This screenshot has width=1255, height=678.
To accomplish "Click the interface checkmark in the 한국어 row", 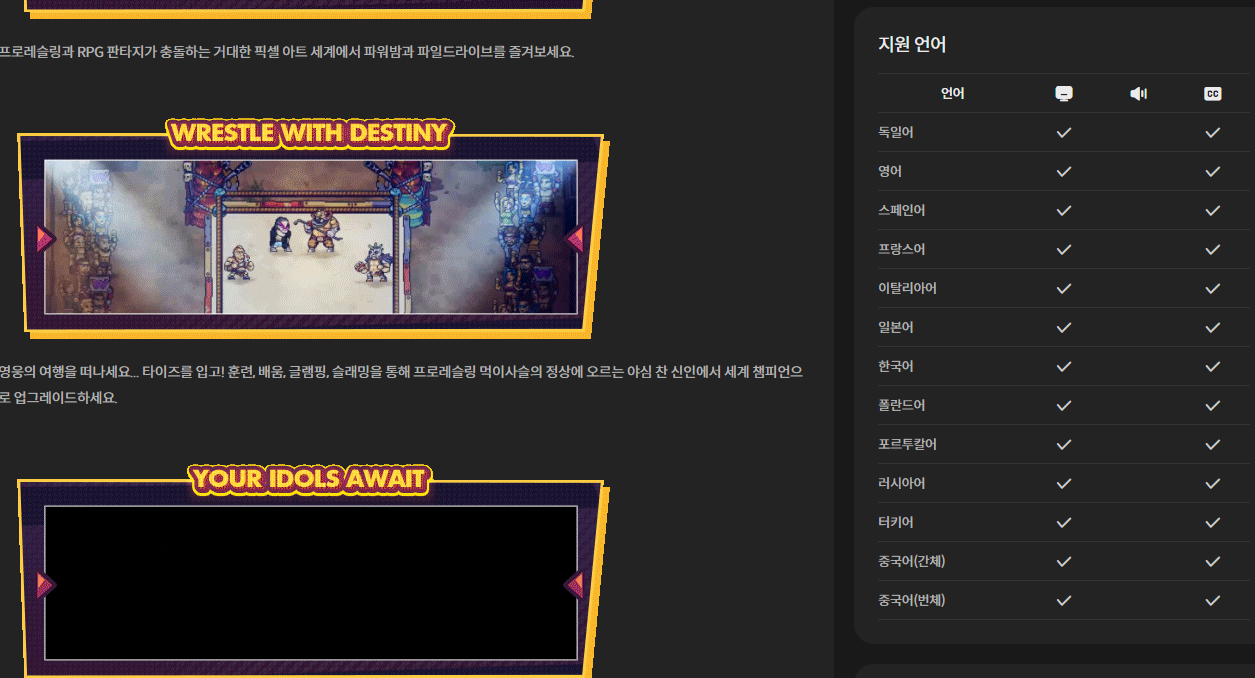I will tap(1064, 366).
